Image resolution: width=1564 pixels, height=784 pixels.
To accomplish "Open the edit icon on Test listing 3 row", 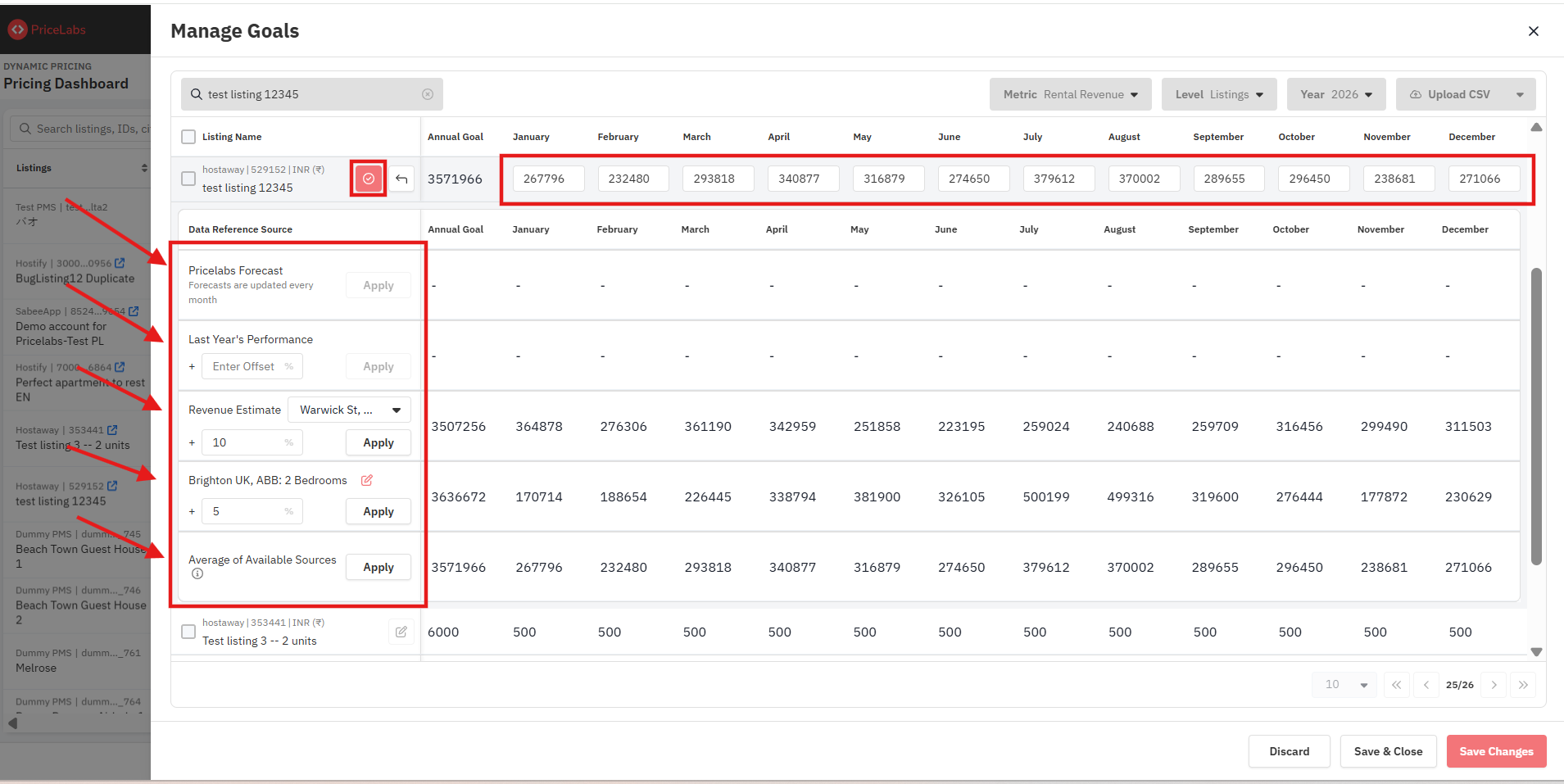I will click(x=401, y=632).
